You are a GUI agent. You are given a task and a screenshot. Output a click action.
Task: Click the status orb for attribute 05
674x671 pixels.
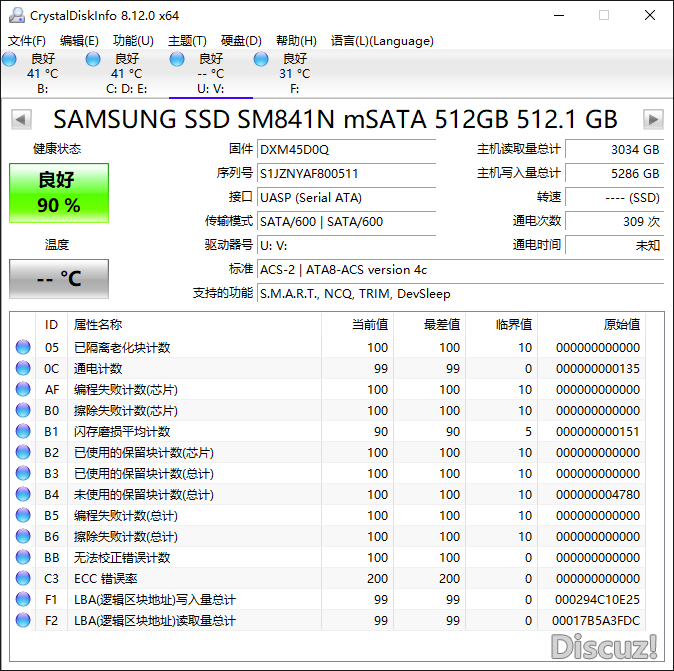pos(23,348)
